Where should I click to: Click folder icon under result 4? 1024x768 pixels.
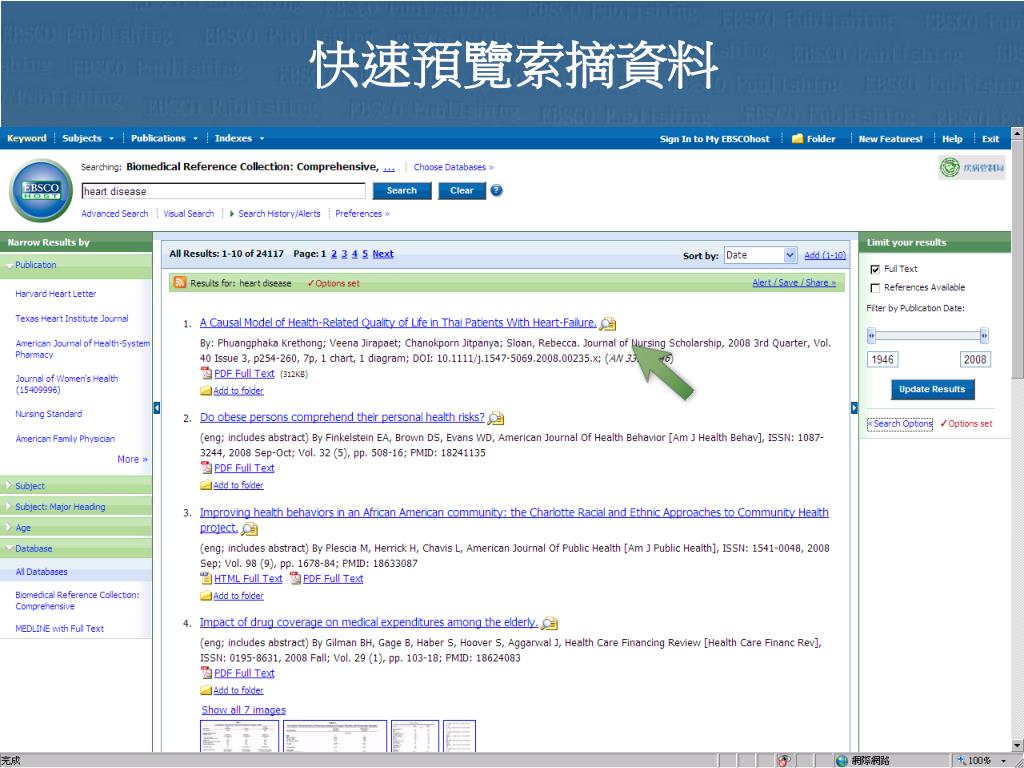pos(206,690)
